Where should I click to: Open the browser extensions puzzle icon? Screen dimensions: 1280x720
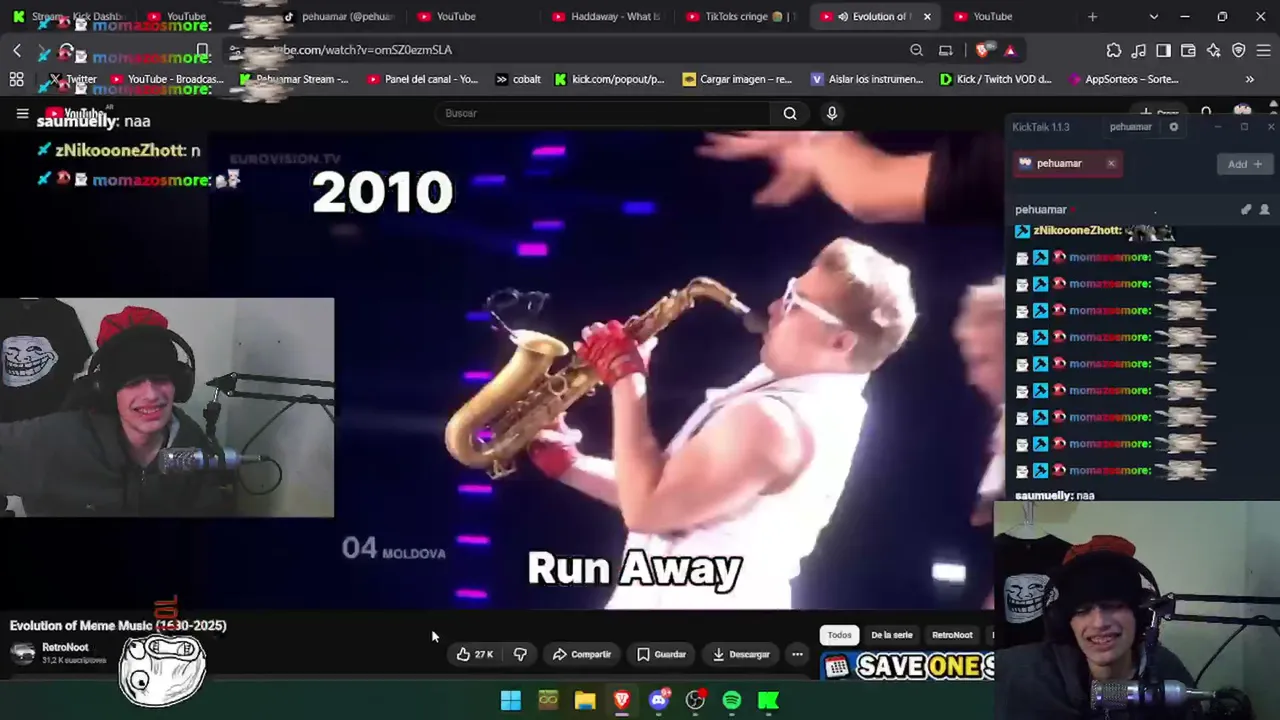tap(1114, 50)
